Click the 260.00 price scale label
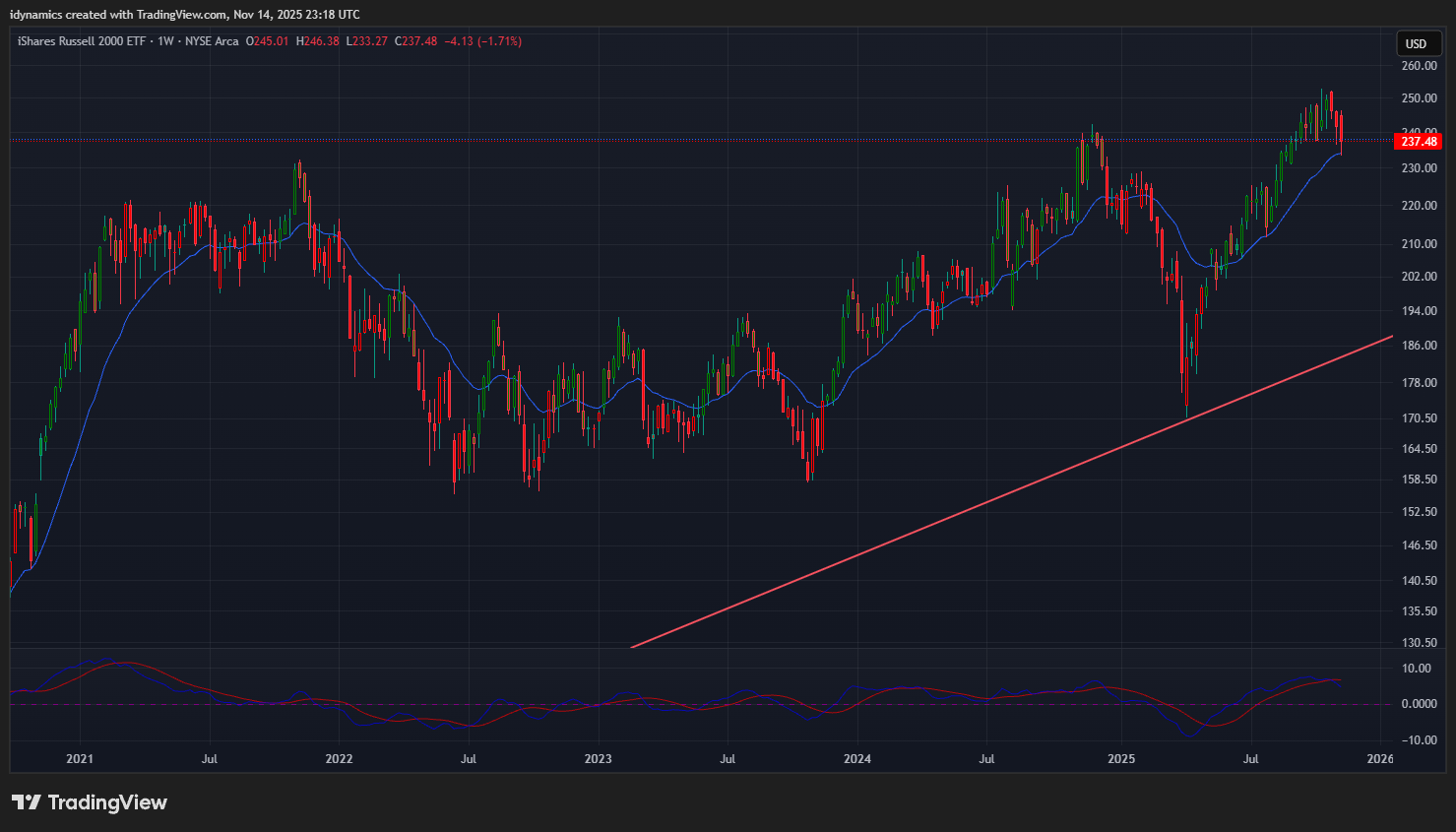This screenshot has width=1456, height=832. tap(1419, 66)
